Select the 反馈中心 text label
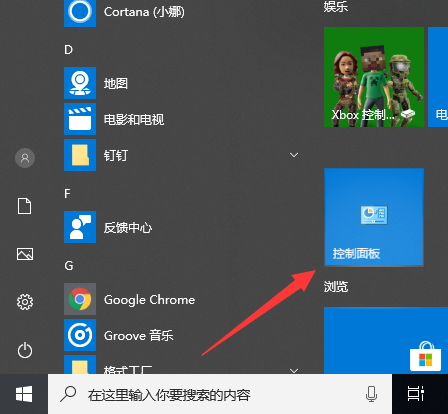 (x=128, y=227)
